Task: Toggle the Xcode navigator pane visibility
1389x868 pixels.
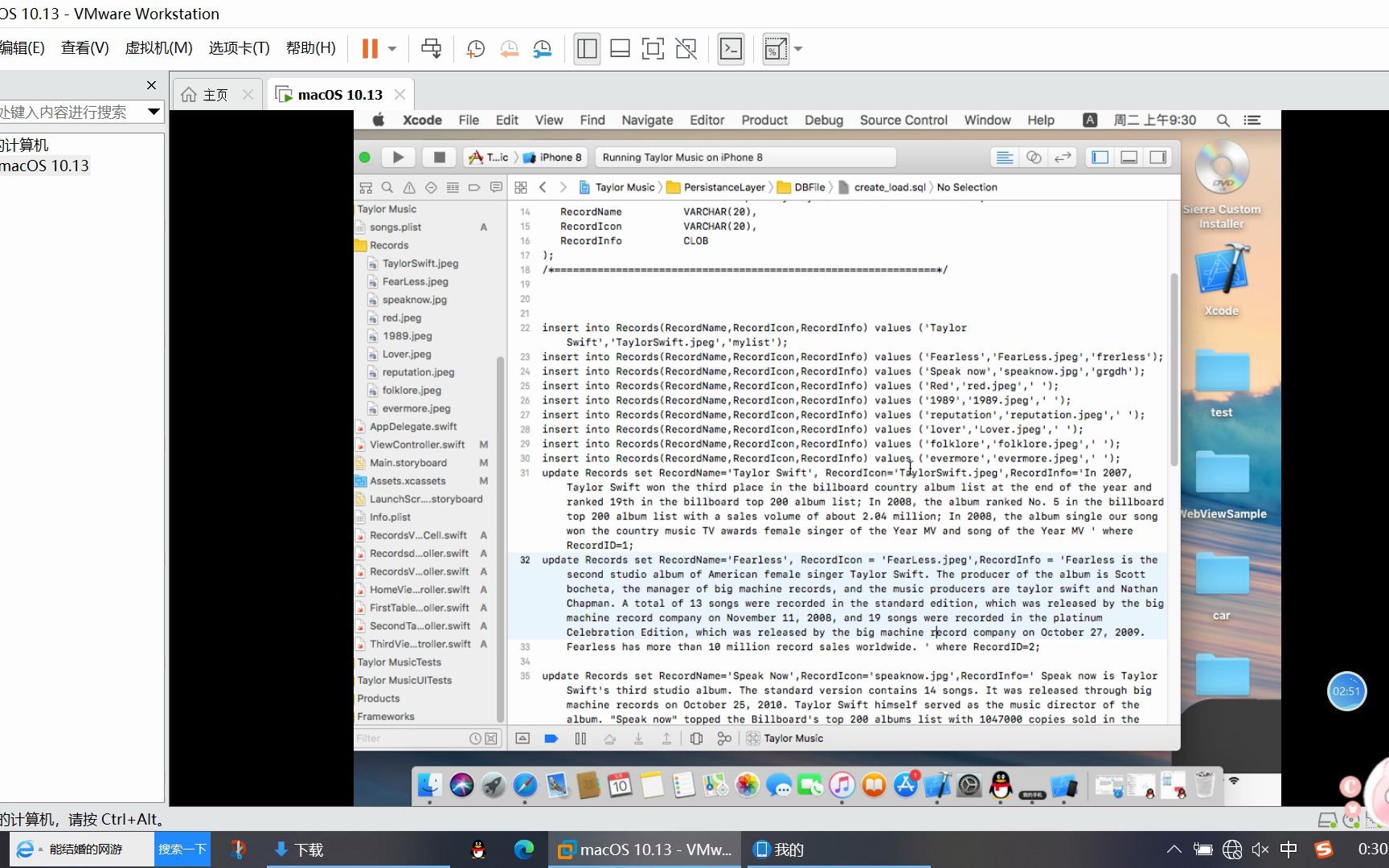Action: pos(1100,158)
